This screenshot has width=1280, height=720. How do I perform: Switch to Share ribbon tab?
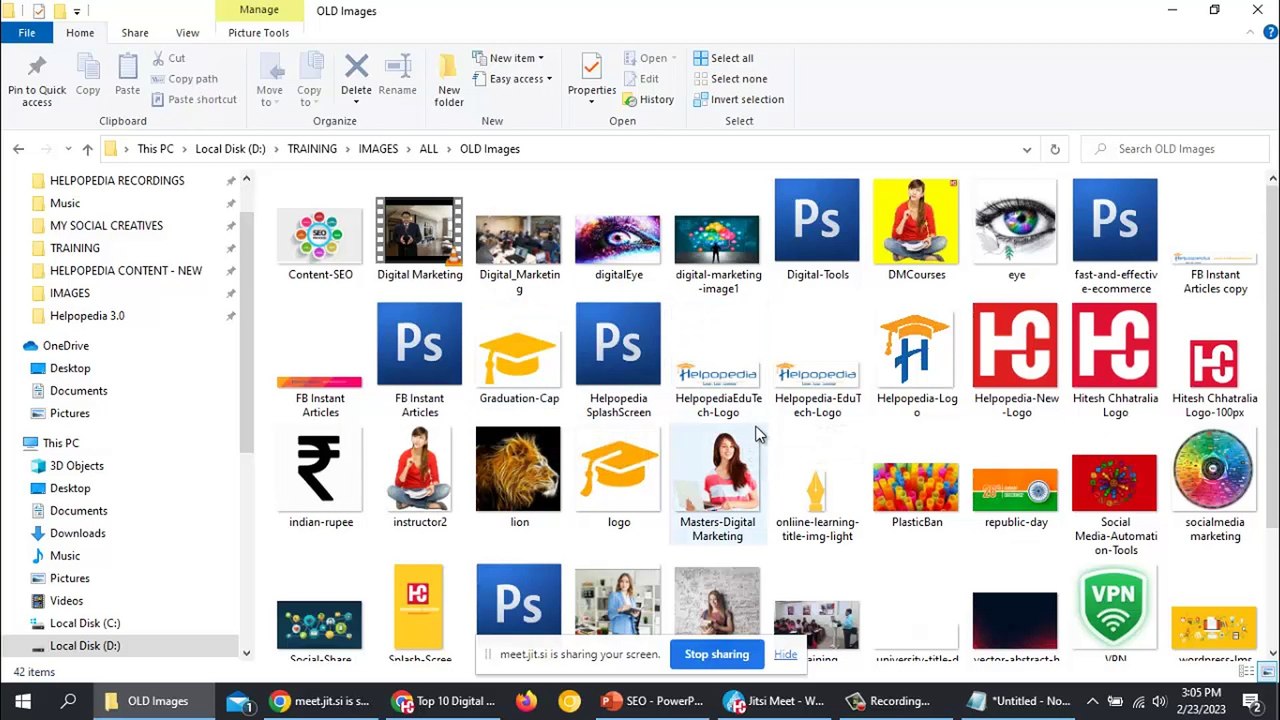coord(135,33)
